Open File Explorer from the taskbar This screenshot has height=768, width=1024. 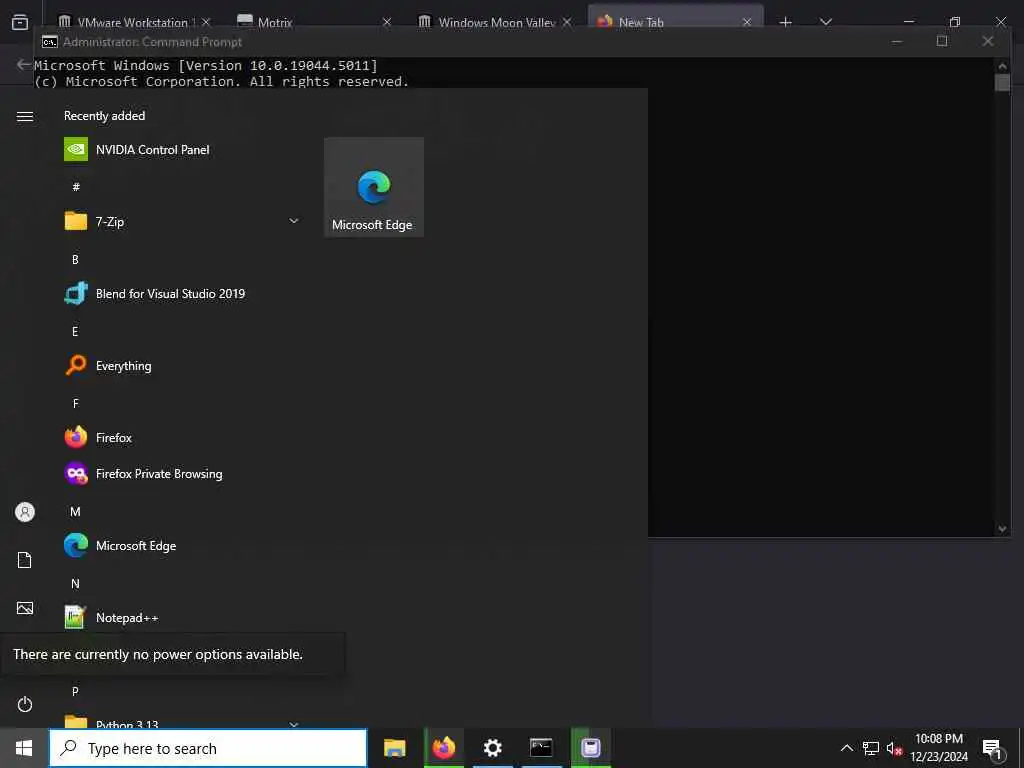pyautogui.click(x=394, y=748)
